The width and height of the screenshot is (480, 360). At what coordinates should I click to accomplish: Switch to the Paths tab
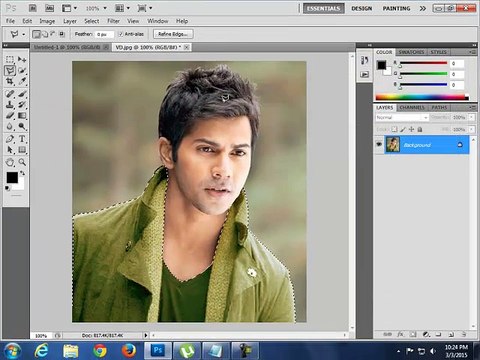coord(439,107)
